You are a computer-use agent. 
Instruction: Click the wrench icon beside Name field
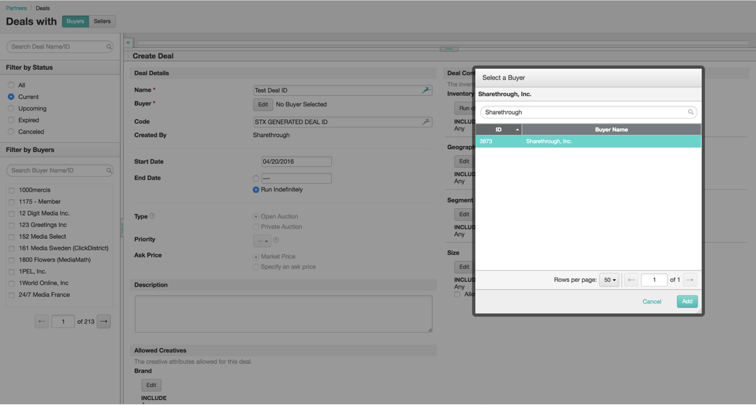[426, 90]
